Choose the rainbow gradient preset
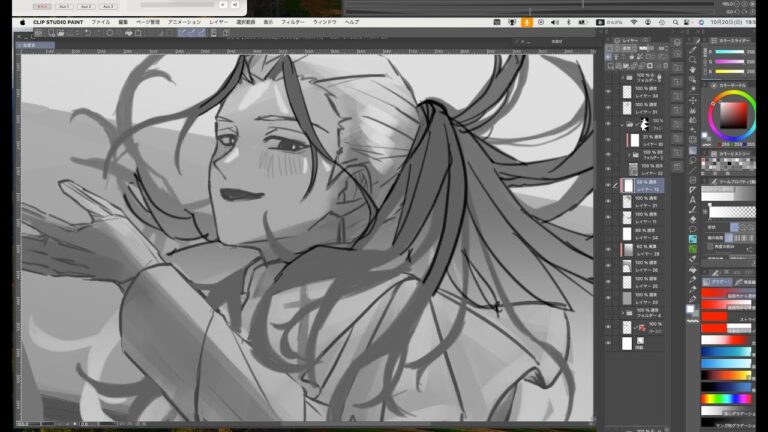The width and height of the screenshot is (768, 432). click(726, 399)
